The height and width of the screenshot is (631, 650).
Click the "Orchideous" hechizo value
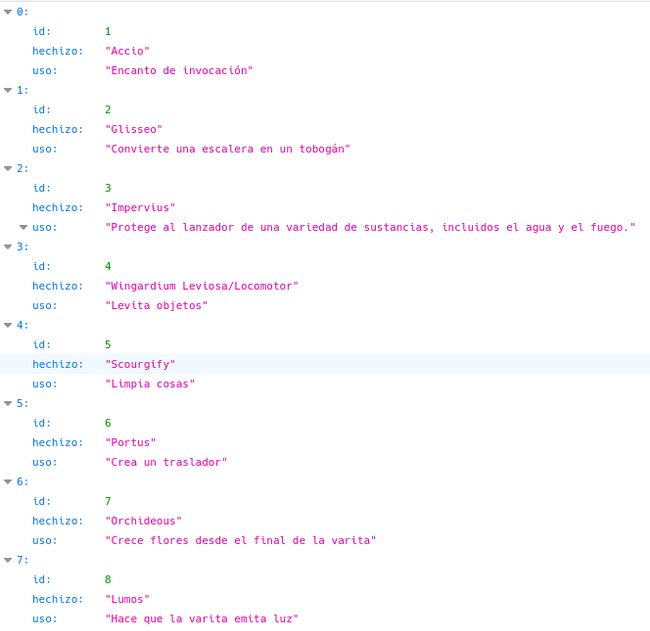pyautogui.click(x=144, y=521)
